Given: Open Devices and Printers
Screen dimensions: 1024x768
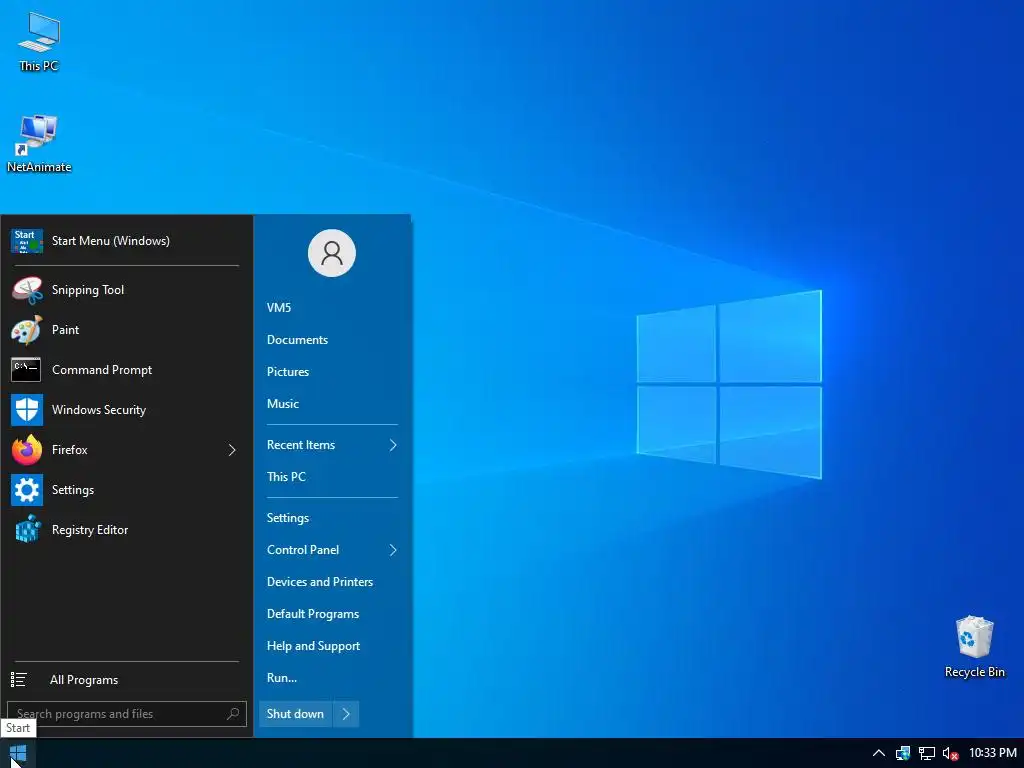Looking at the screenshot, I should coord(320,582).
